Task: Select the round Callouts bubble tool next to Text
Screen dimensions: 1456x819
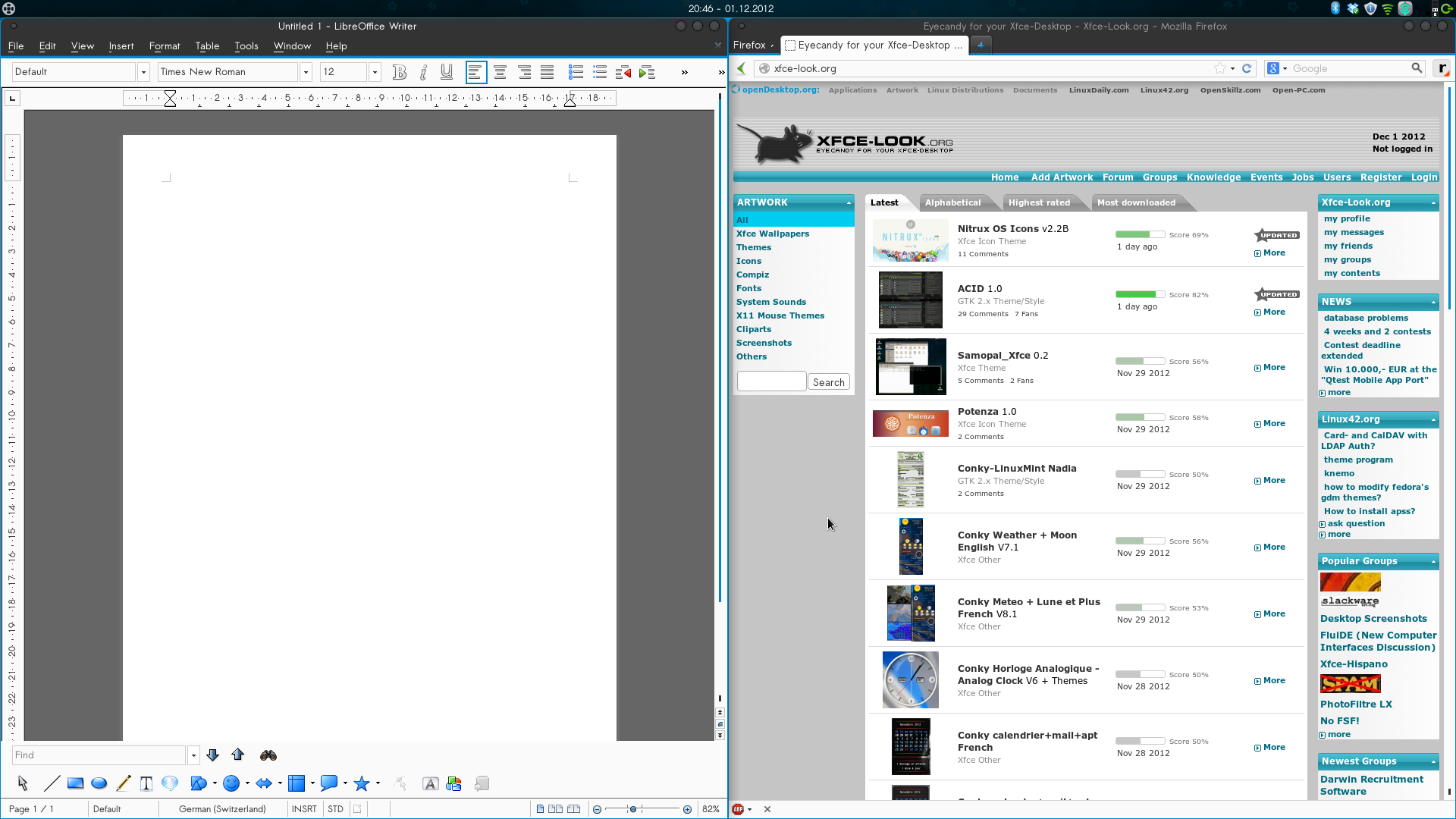Action: (x=170, y=783)
